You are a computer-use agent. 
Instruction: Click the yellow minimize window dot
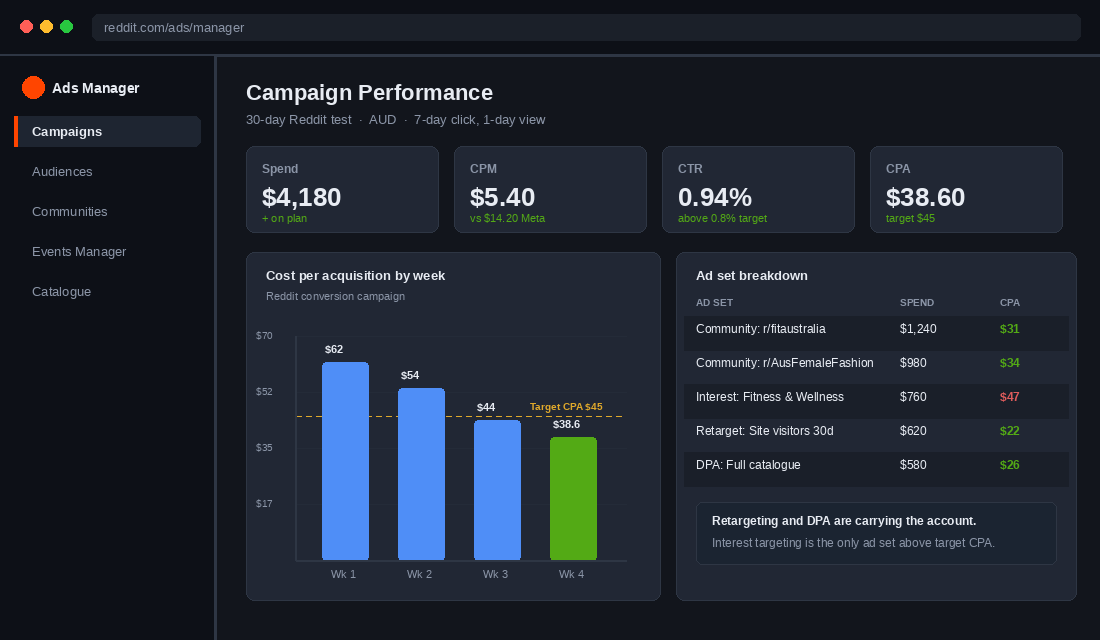[x=46, y=27]
